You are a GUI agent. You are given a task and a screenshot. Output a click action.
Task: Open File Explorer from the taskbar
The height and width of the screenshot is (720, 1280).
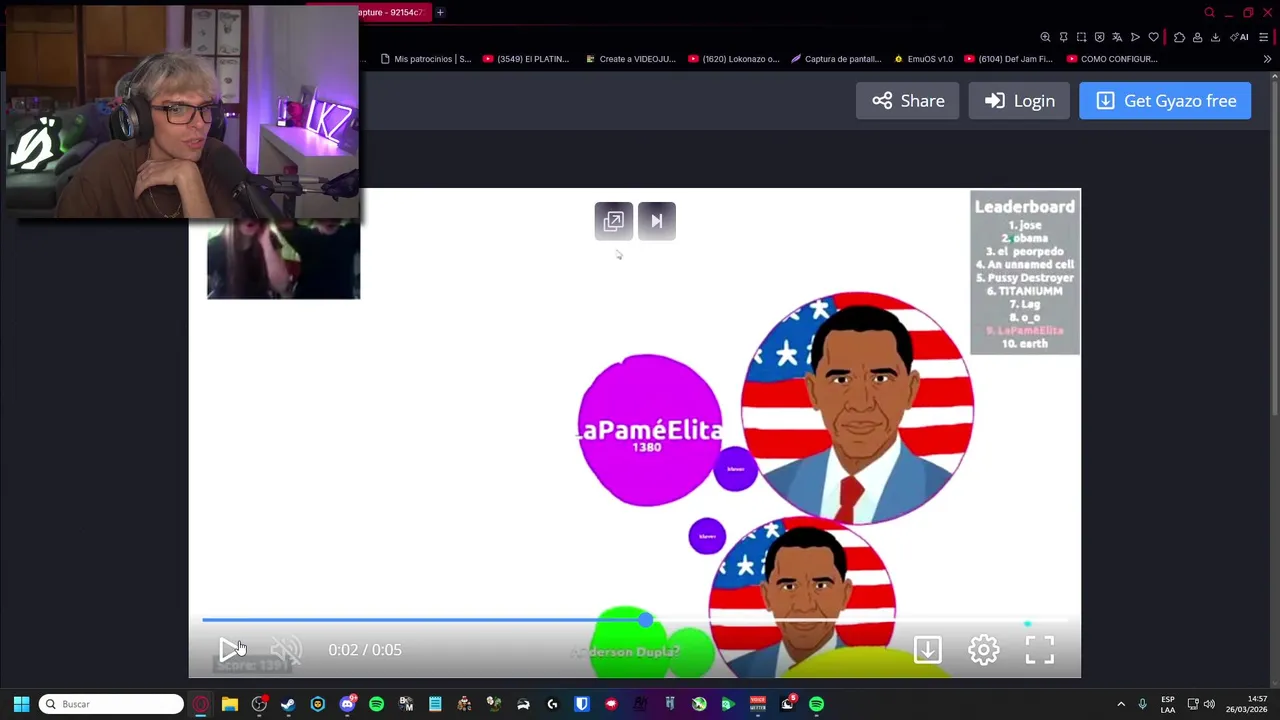(229, 704)
